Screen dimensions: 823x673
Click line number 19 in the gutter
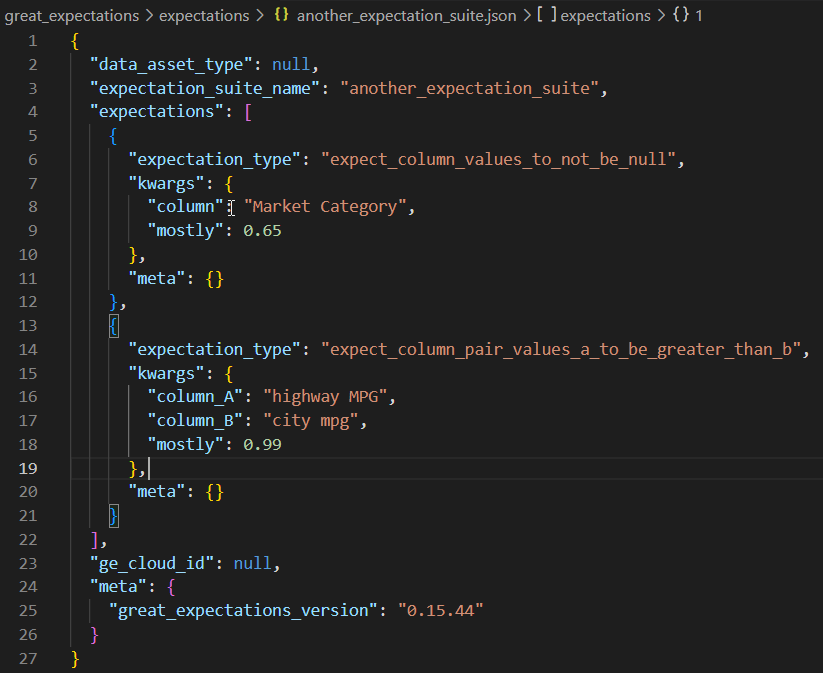click(x=28, y=468)
